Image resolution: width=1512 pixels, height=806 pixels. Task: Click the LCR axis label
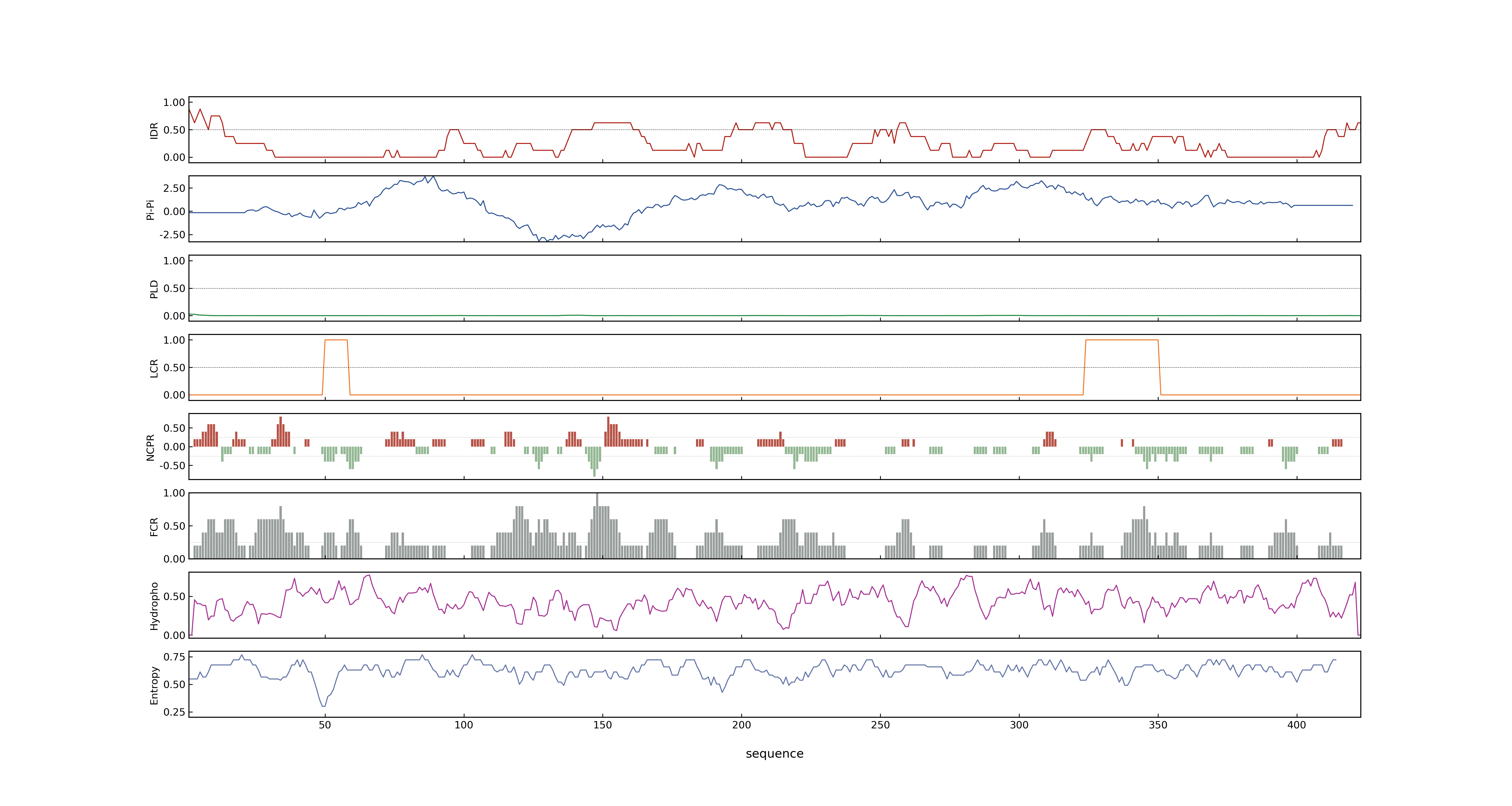pyautogui.click(x=154, y=368)
